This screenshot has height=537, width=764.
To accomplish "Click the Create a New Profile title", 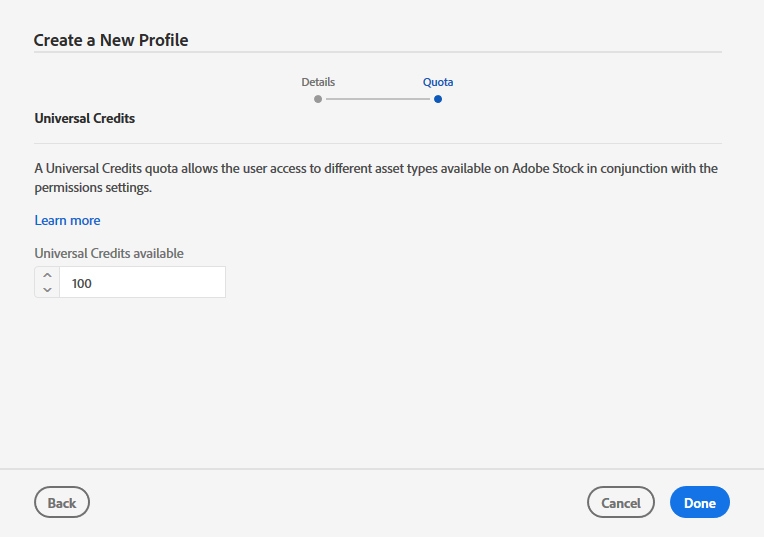I will click(x=111, y=40).
